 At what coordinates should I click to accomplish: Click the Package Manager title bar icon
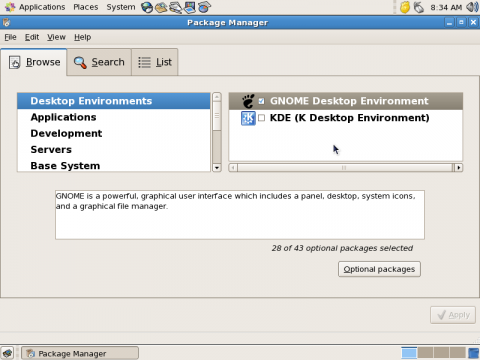(x=6, y=23)
